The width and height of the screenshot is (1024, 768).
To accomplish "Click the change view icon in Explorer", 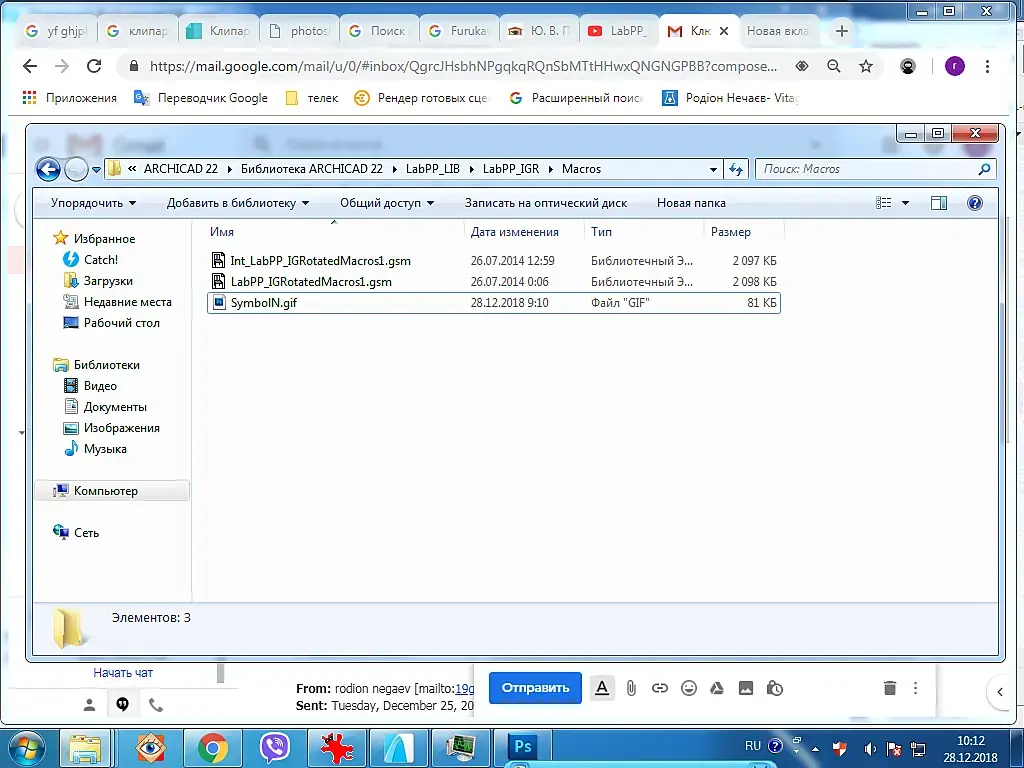I will point(884,203).
